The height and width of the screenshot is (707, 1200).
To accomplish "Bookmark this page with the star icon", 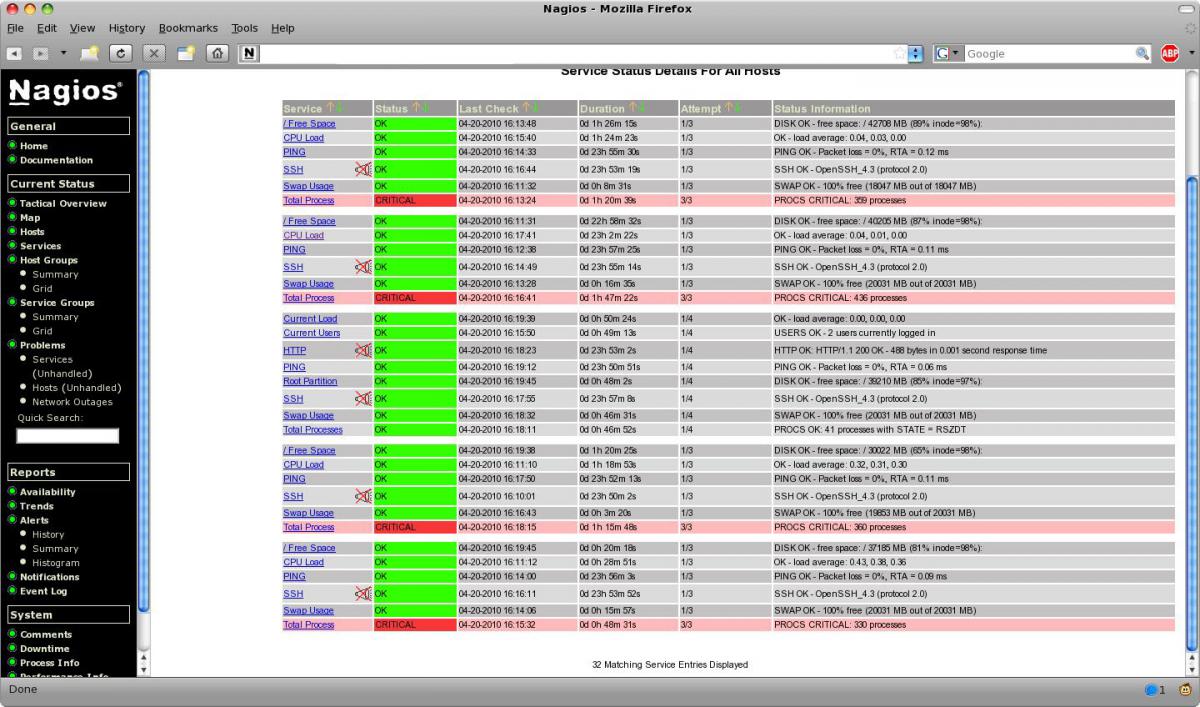I will tap(899, 54).
